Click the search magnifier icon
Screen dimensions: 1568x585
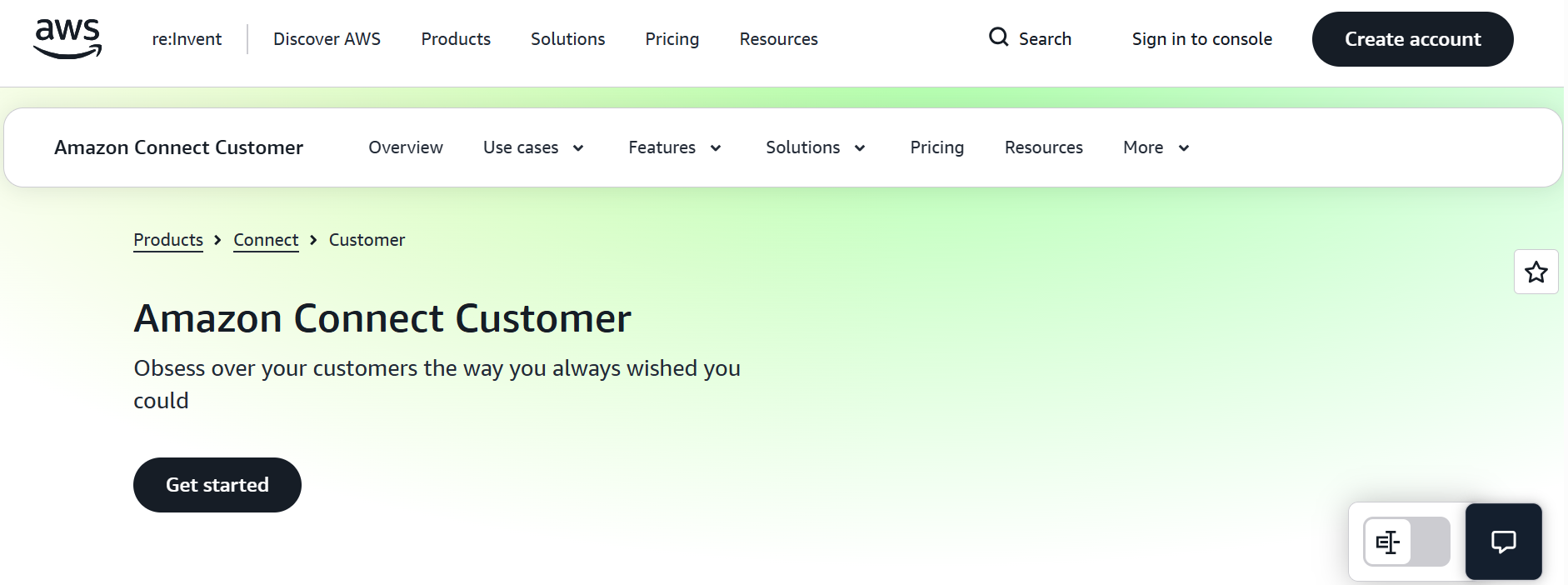998,37
